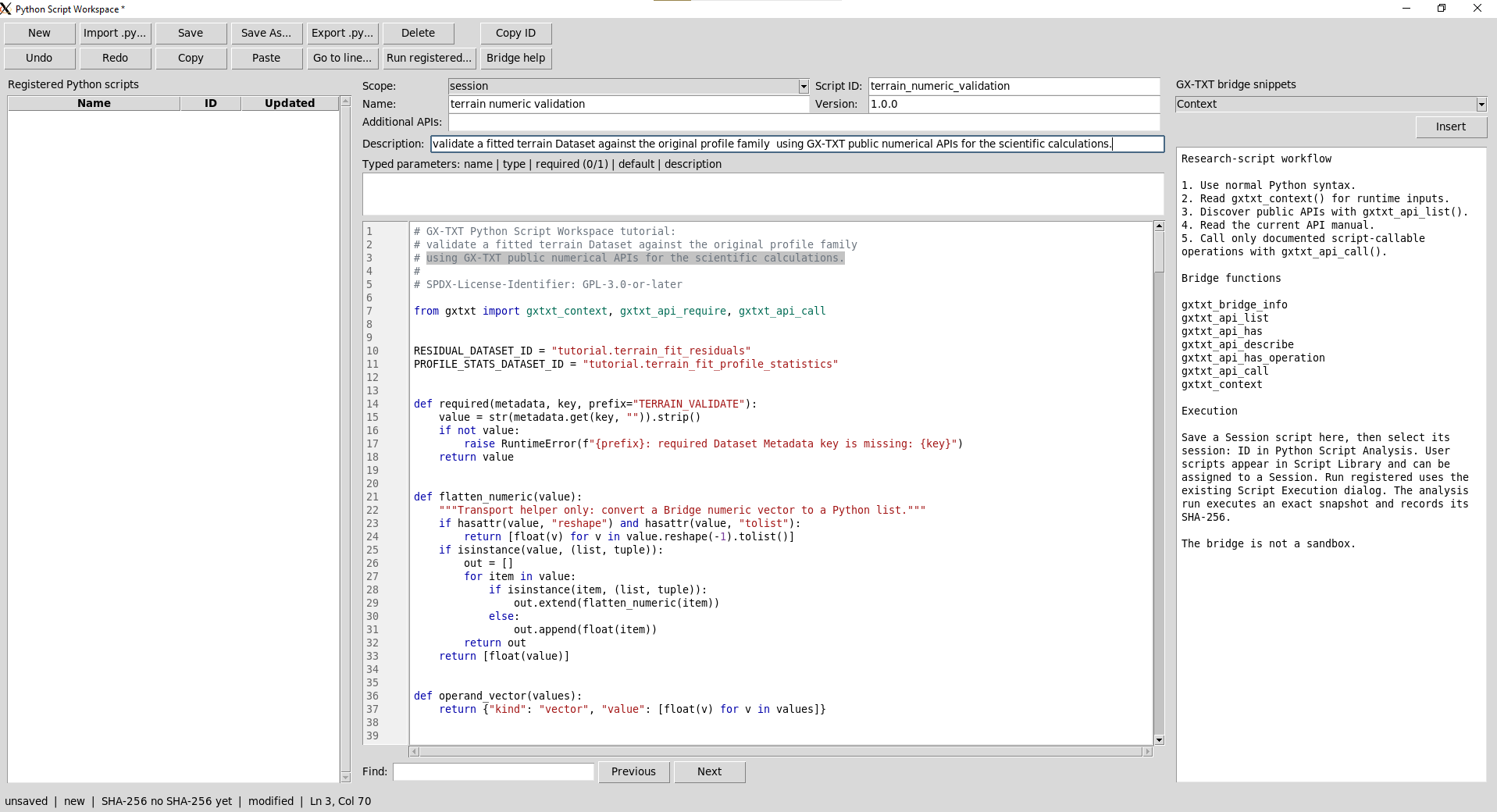1497x812 pixels.
Task: Click the Paste button
Action: (266, 58)
